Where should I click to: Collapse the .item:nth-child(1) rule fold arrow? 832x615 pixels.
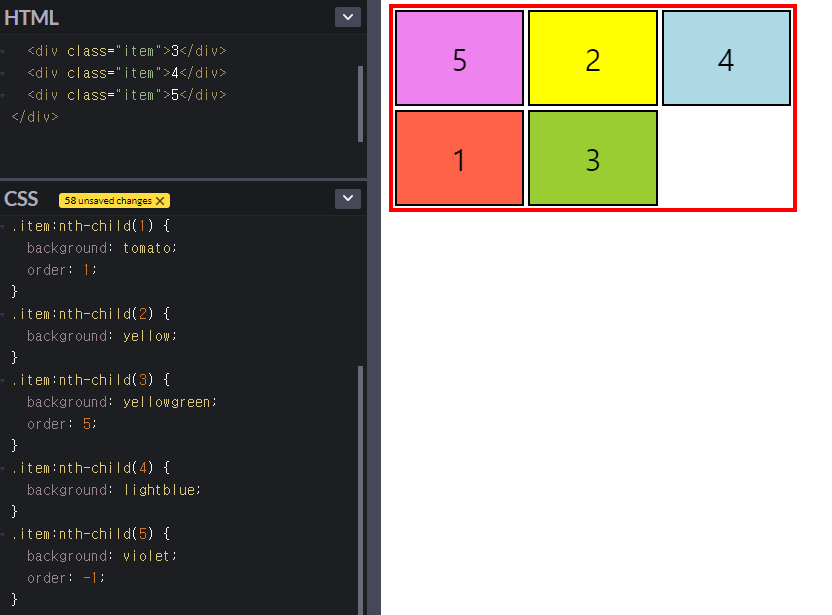tap(3, 227)
